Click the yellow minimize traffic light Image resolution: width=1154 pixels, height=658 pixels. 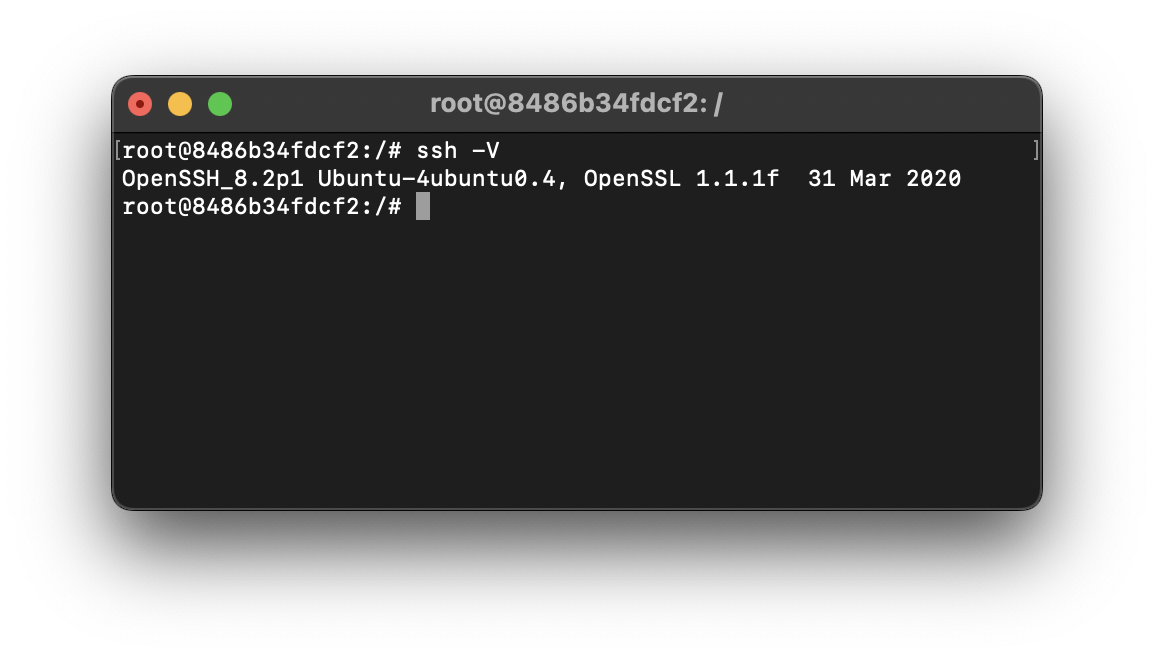tap(180, 103)
